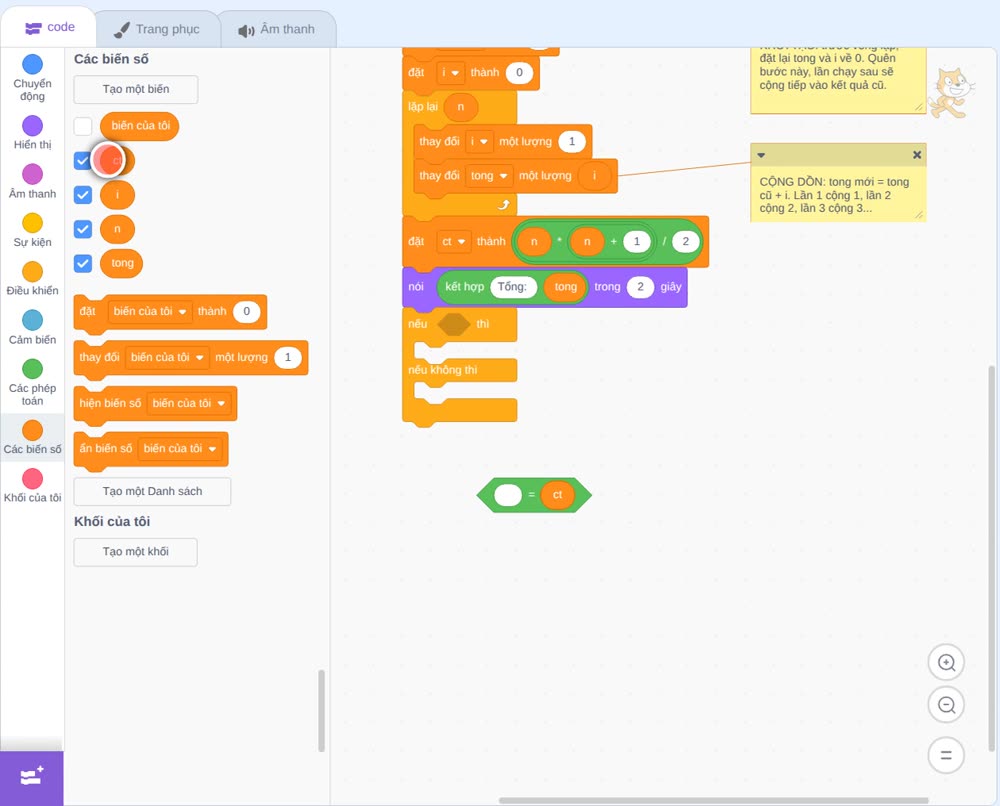Click the 'Tạo một Danh sách' button
Screen dimensions: 1000x806
(x=152, y=492)
